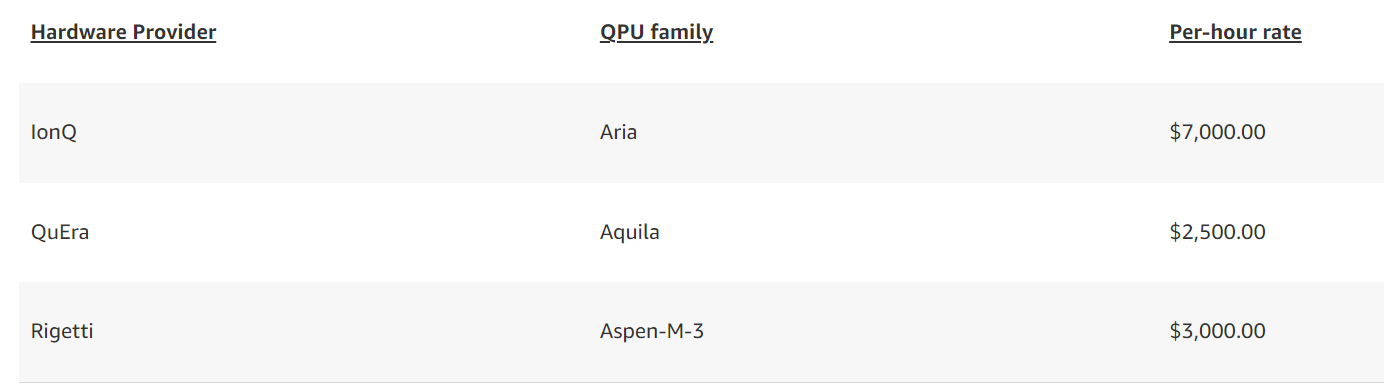Click the QPU family column header

(x=656, y=32)
